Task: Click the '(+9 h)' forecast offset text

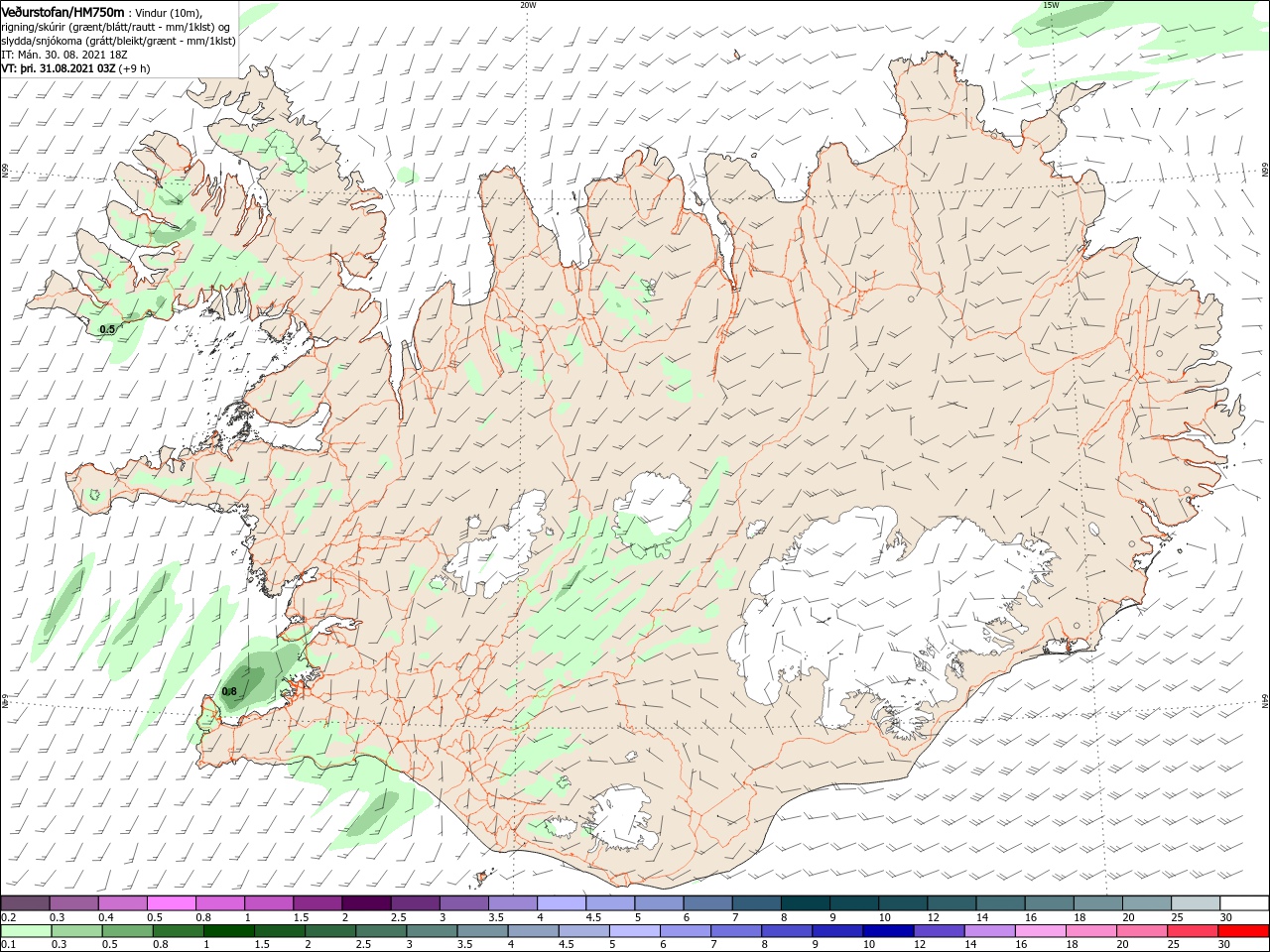Action: [135, 68]
